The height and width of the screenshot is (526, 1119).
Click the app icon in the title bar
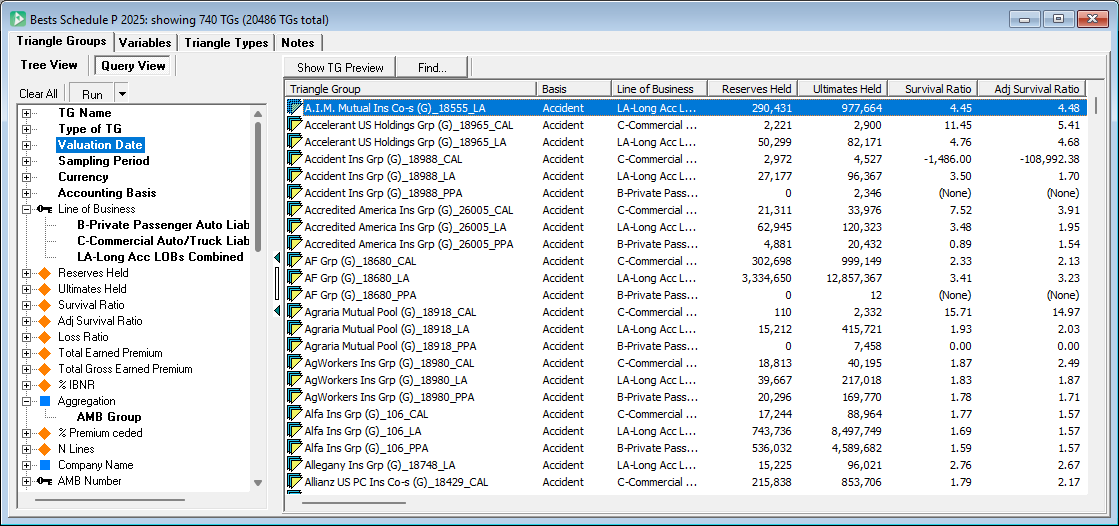(20, 19)
